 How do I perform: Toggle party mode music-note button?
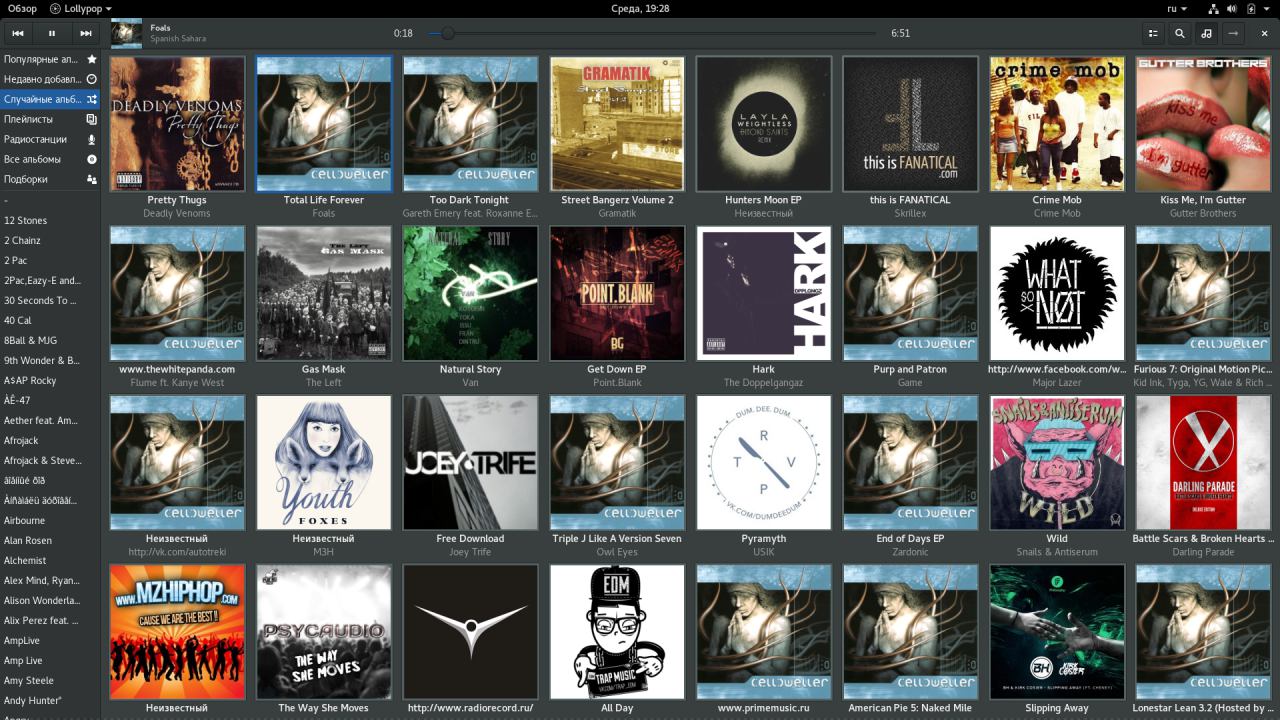coord(1207,33)
